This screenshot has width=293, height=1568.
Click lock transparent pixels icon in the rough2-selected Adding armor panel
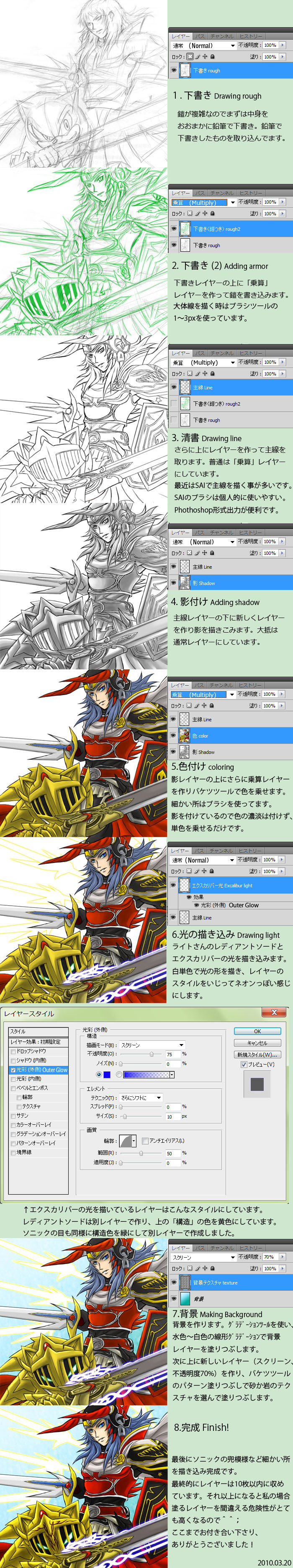click(190, 214)
